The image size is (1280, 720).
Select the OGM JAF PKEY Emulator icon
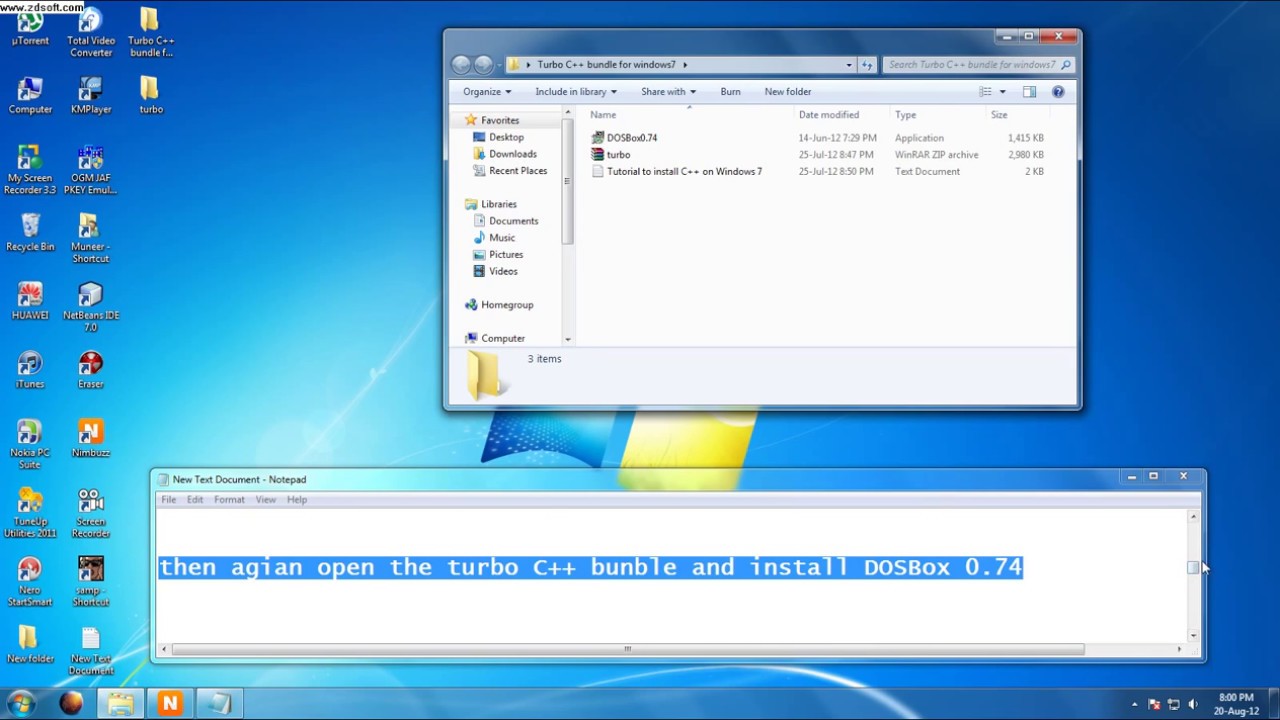click(x=91, y=169)
